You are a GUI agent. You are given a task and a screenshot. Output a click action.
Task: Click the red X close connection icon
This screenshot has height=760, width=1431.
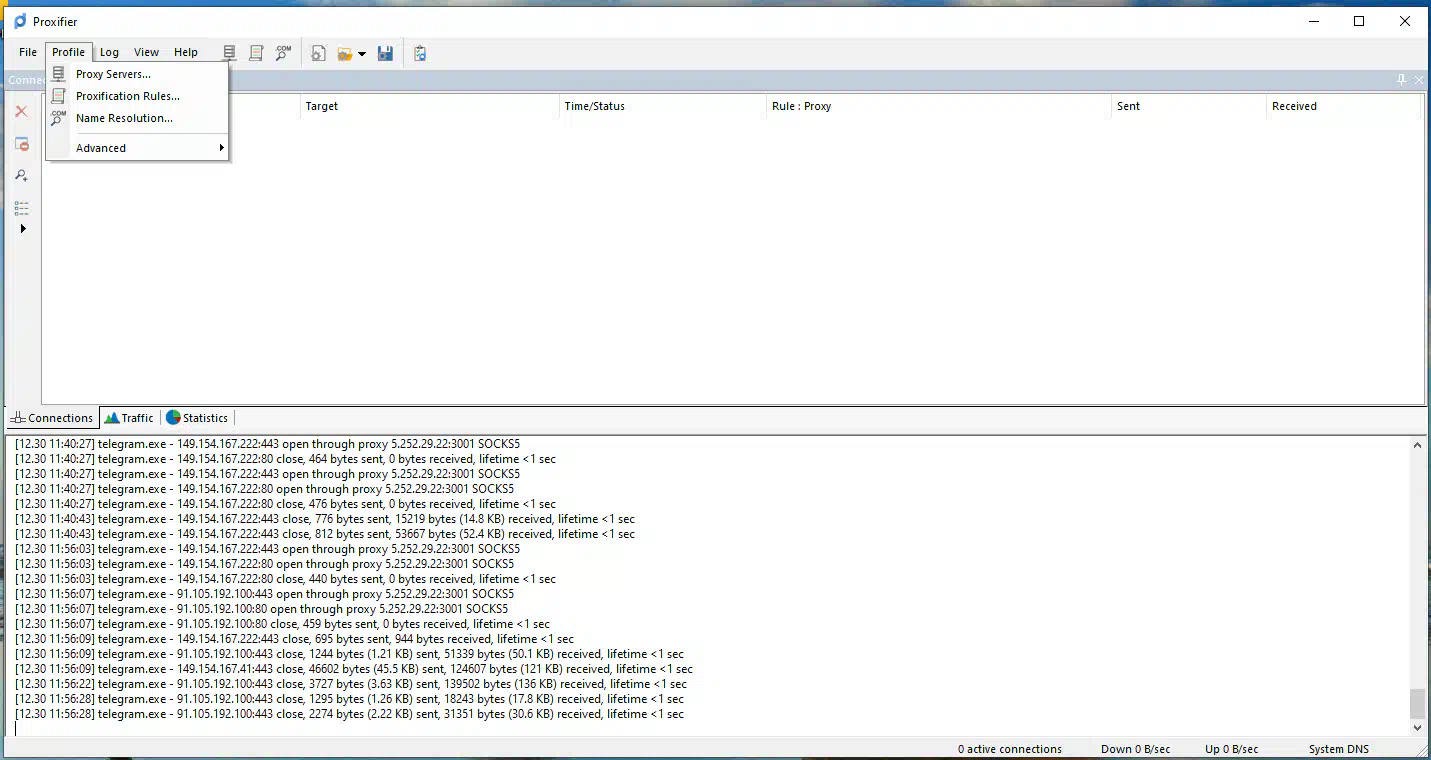[21, 111]
